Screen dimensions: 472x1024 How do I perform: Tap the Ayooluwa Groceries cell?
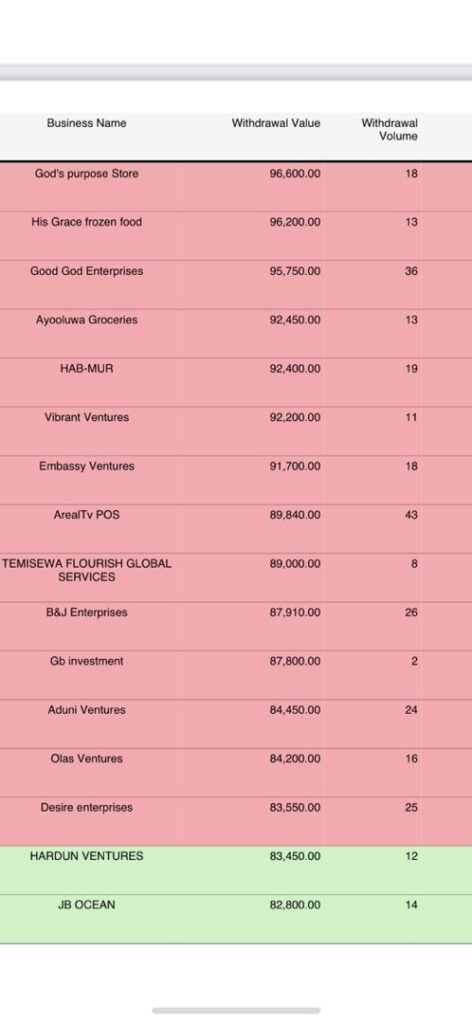[x=86, y=320]
